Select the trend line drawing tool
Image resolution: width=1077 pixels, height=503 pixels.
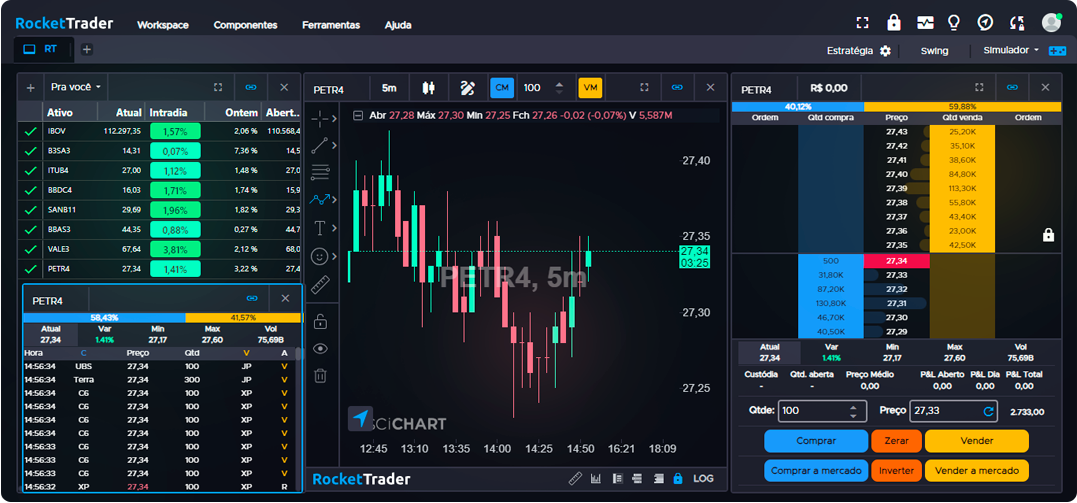coord(320,145)
